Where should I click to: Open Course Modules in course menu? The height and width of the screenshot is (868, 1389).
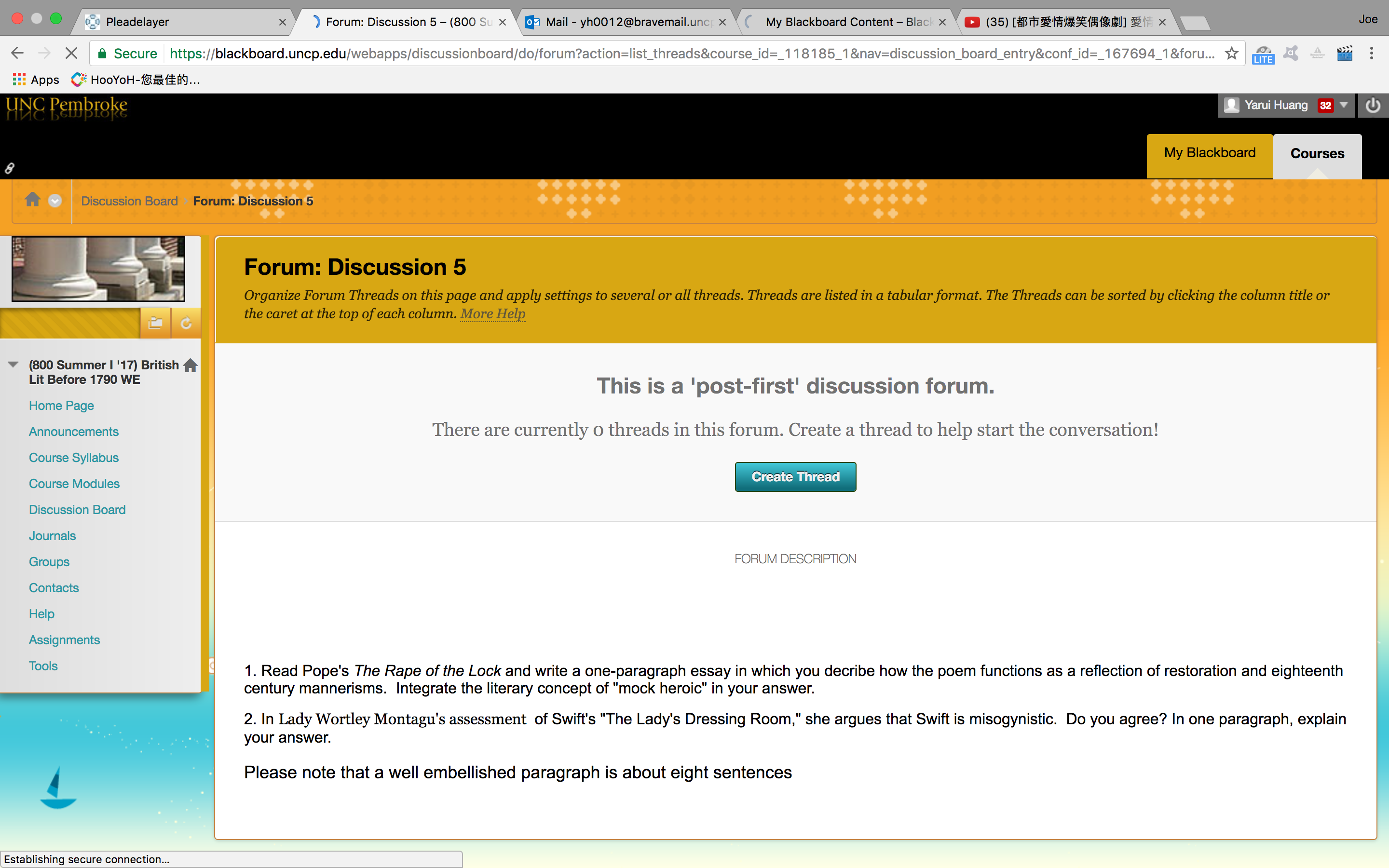pyautogui.click(x=75, y=484)
